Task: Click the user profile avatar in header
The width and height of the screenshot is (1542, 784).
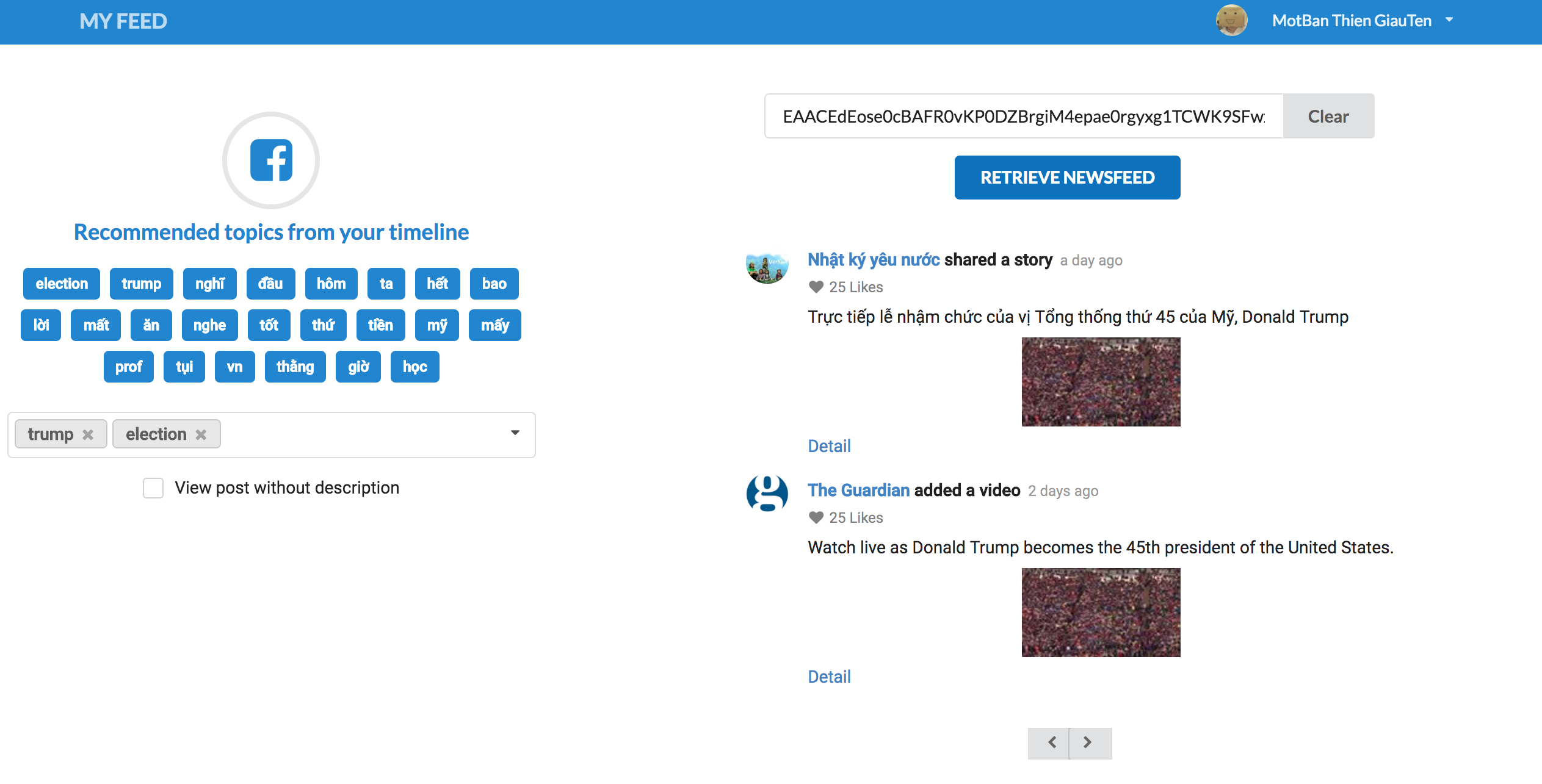Action: coord(1231,21)
